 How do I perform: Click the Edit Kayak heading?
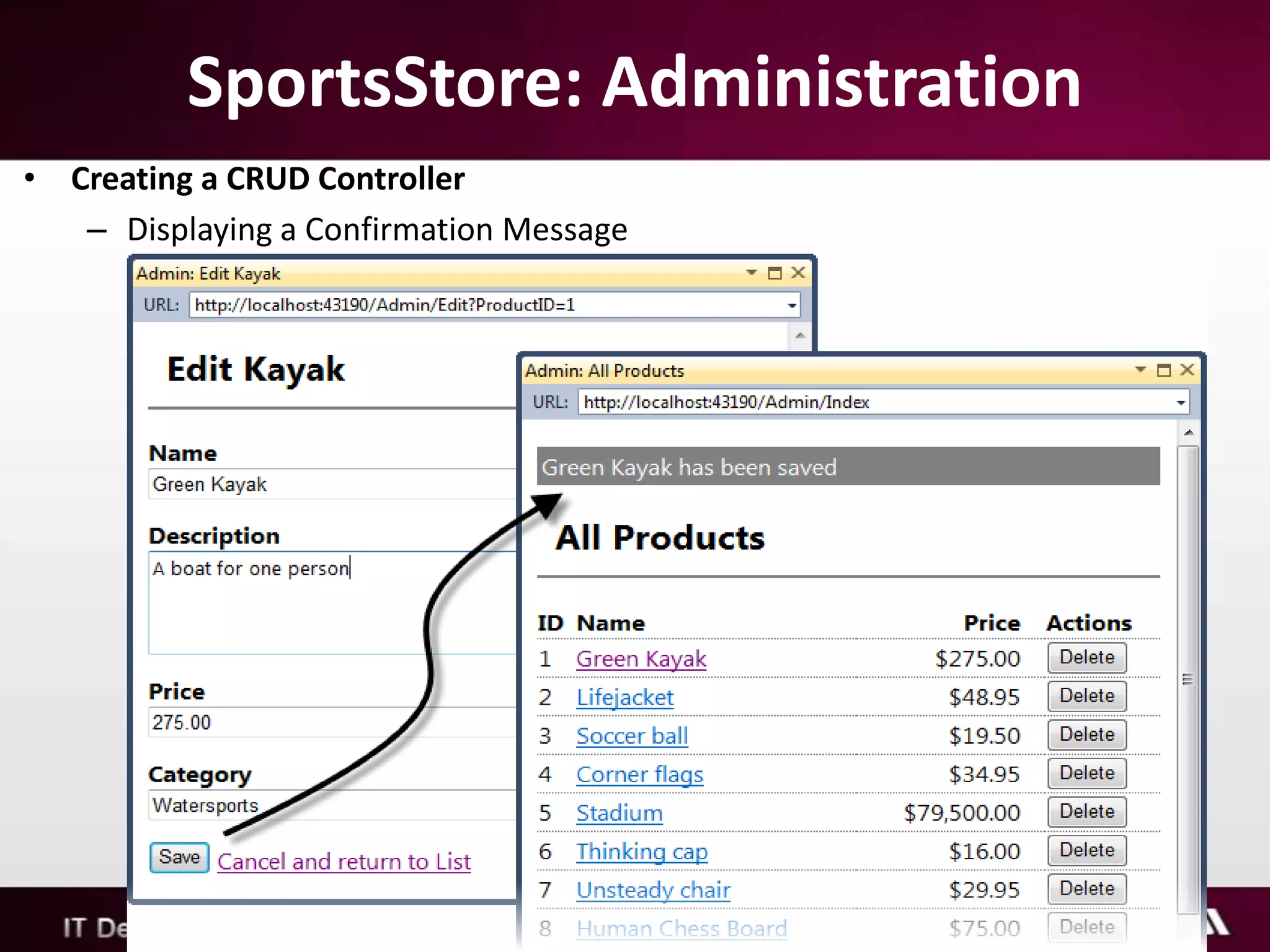[255, 370]
